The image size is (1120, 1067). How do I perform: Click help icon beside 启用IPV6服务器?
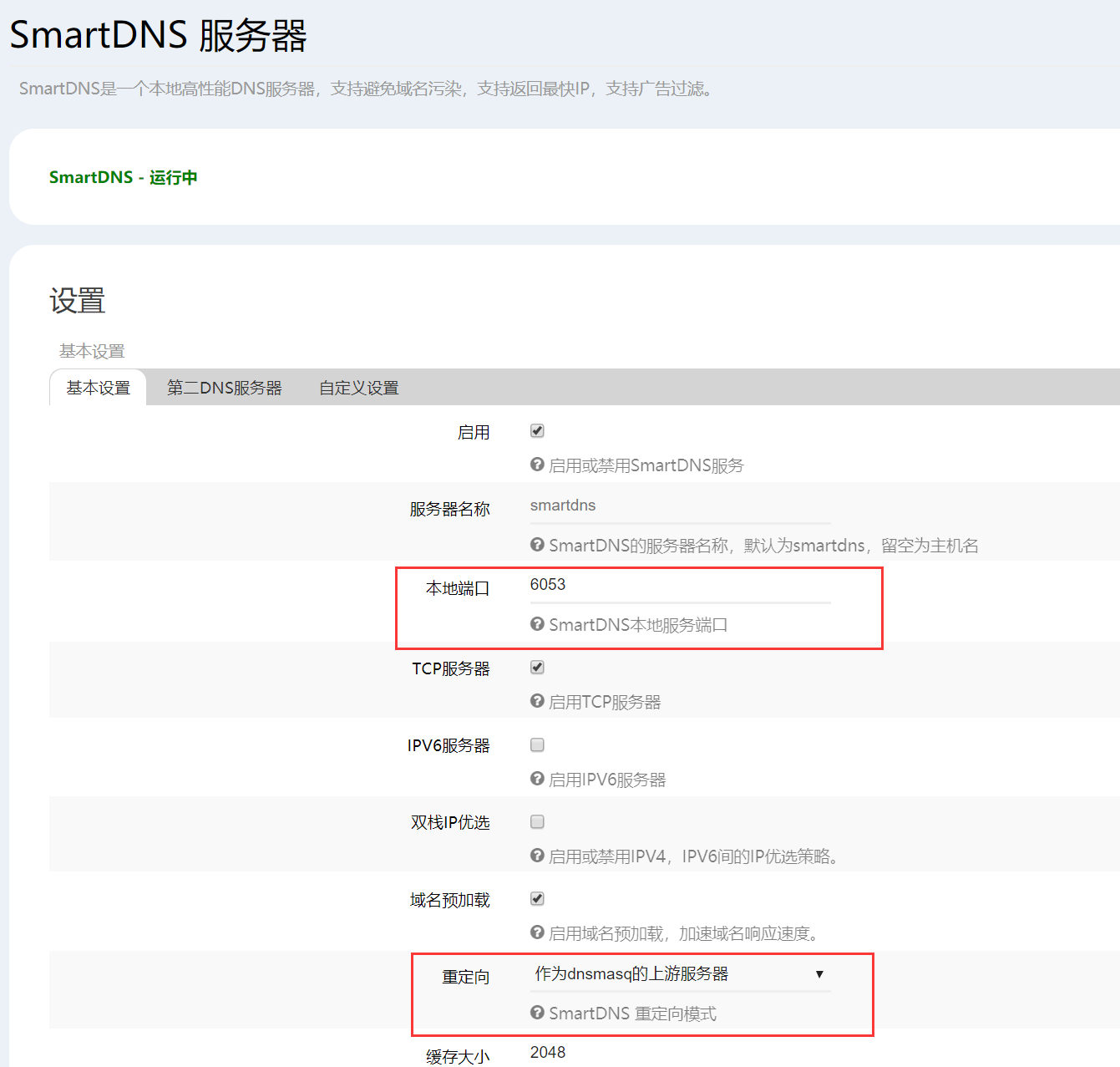537,779
